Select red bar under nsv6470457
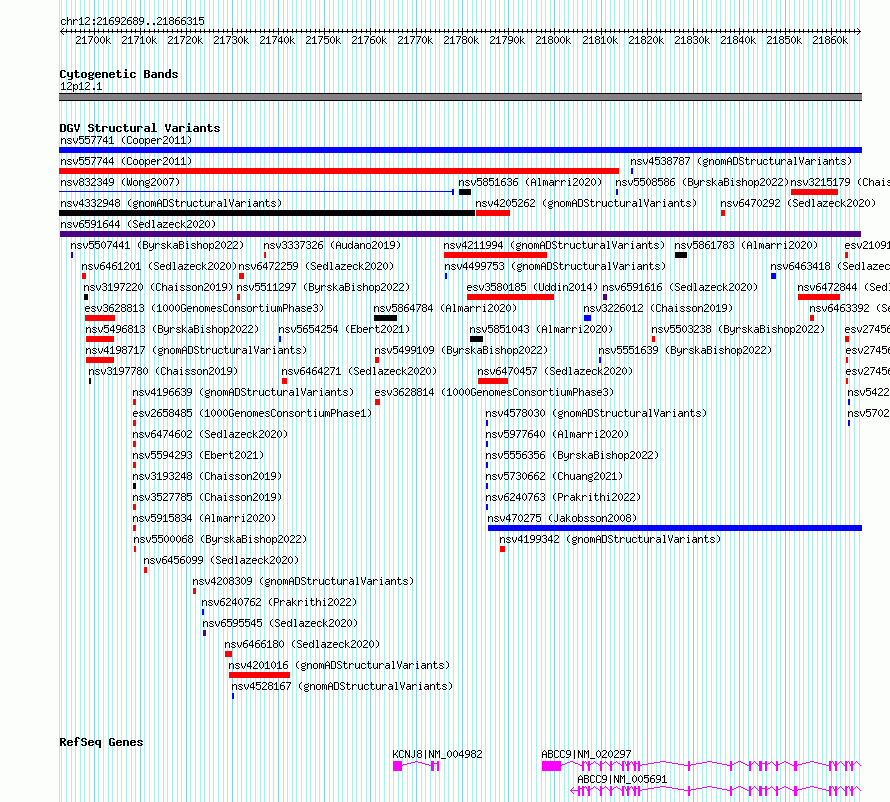The height and width of the screenshot is (802, 890). tap(493, 381)
